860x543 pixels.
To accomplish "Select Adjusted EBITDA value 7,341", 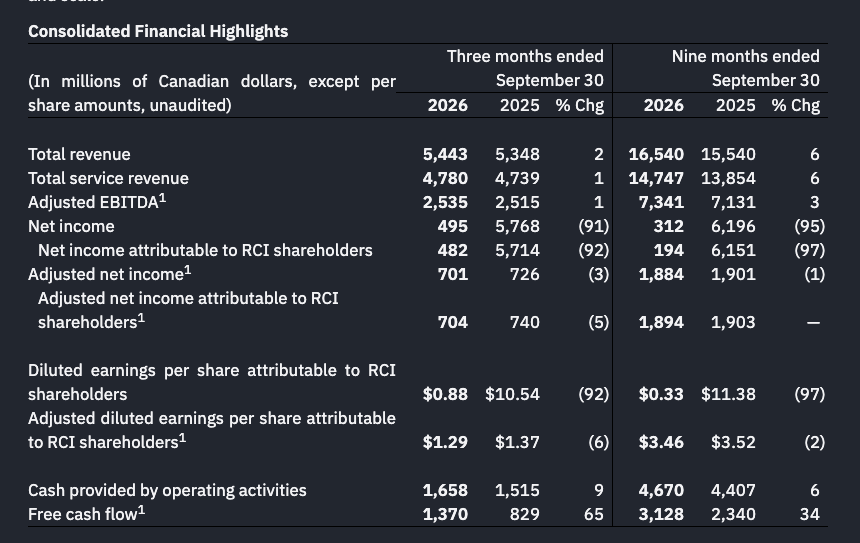I will 661,202.
